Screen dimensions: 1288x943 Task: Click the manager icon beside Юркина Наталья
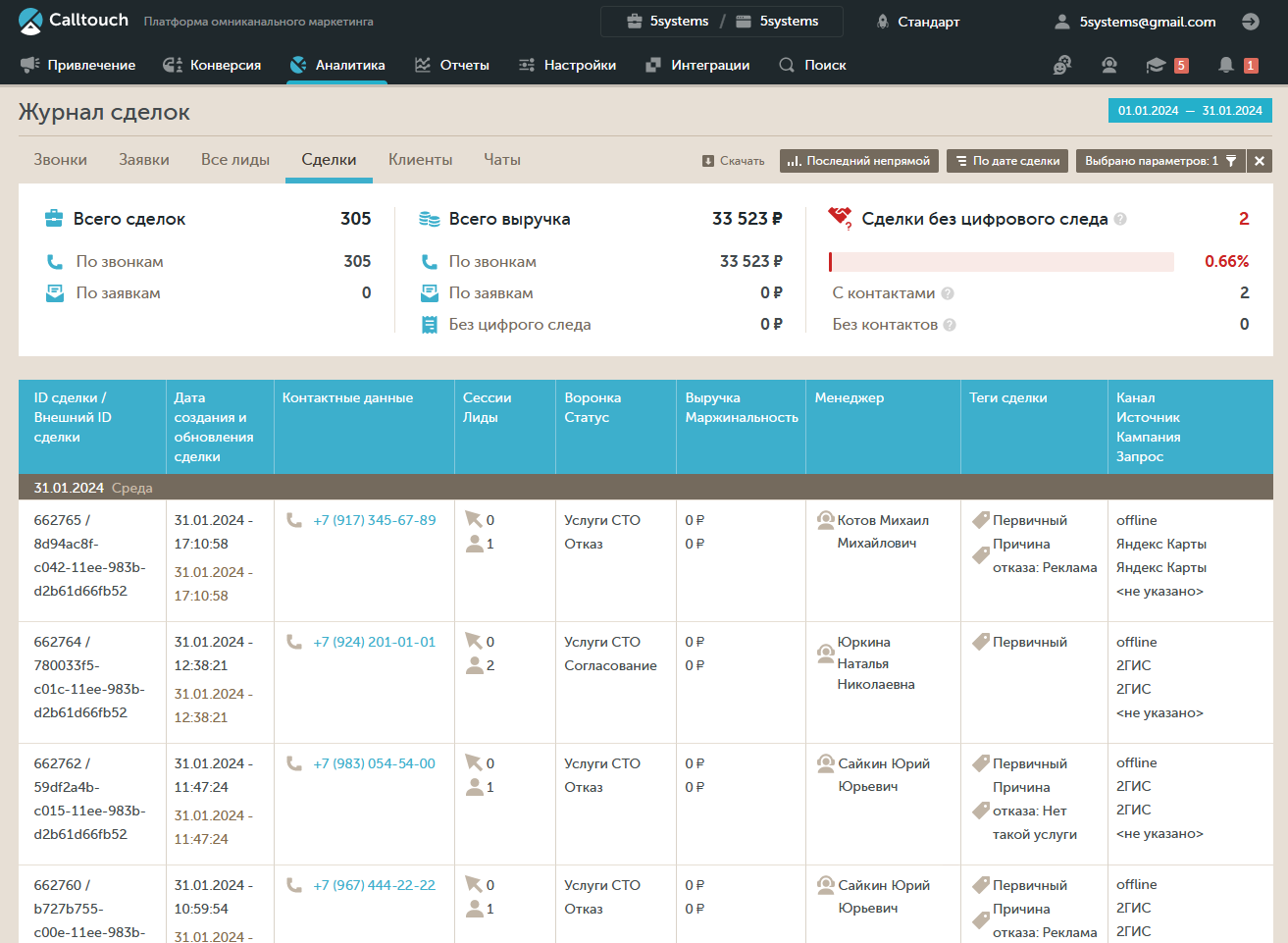point(826,653)
